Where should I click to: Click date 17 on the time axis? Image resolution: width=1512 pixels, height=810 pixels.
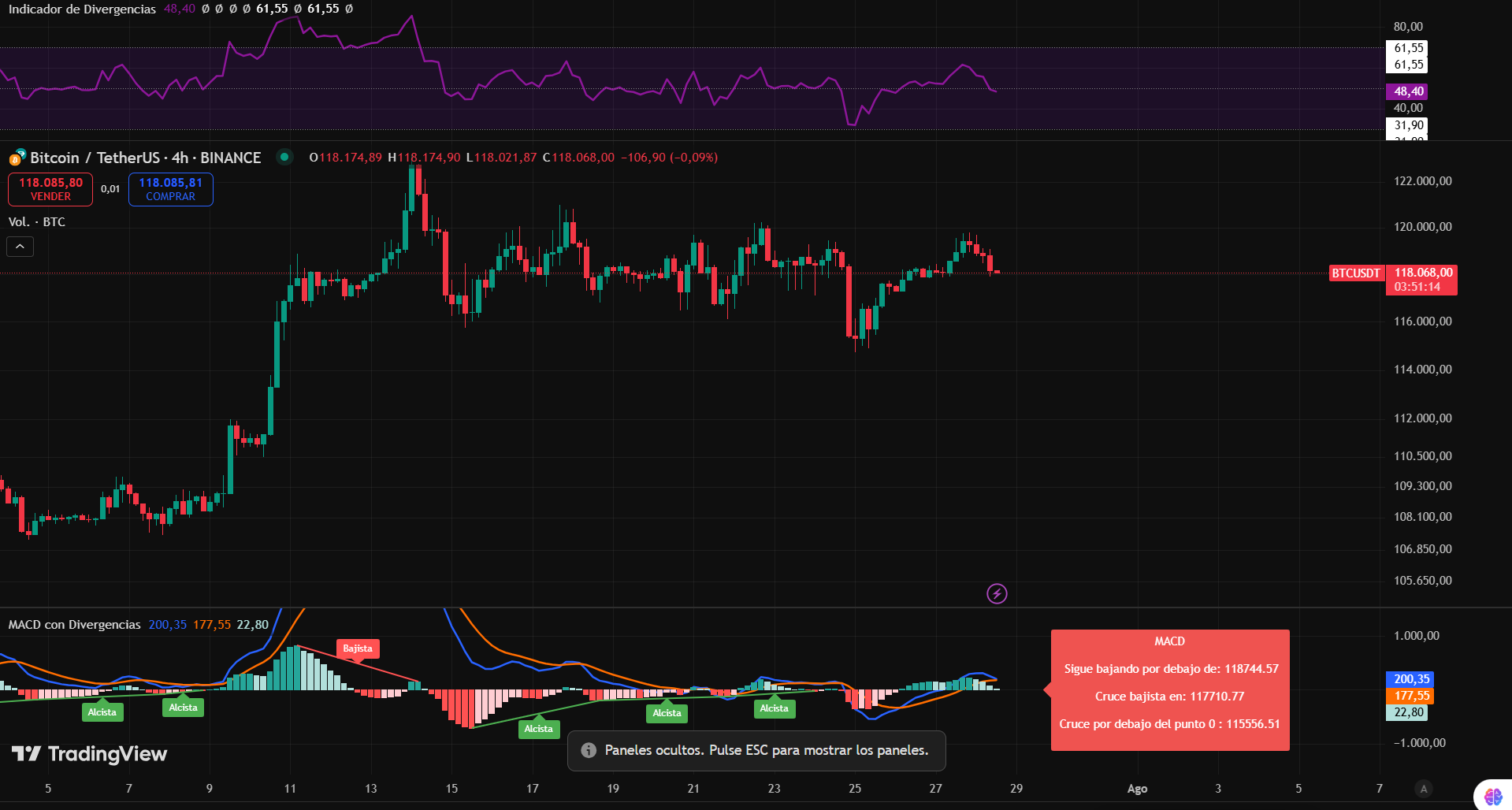533,789
